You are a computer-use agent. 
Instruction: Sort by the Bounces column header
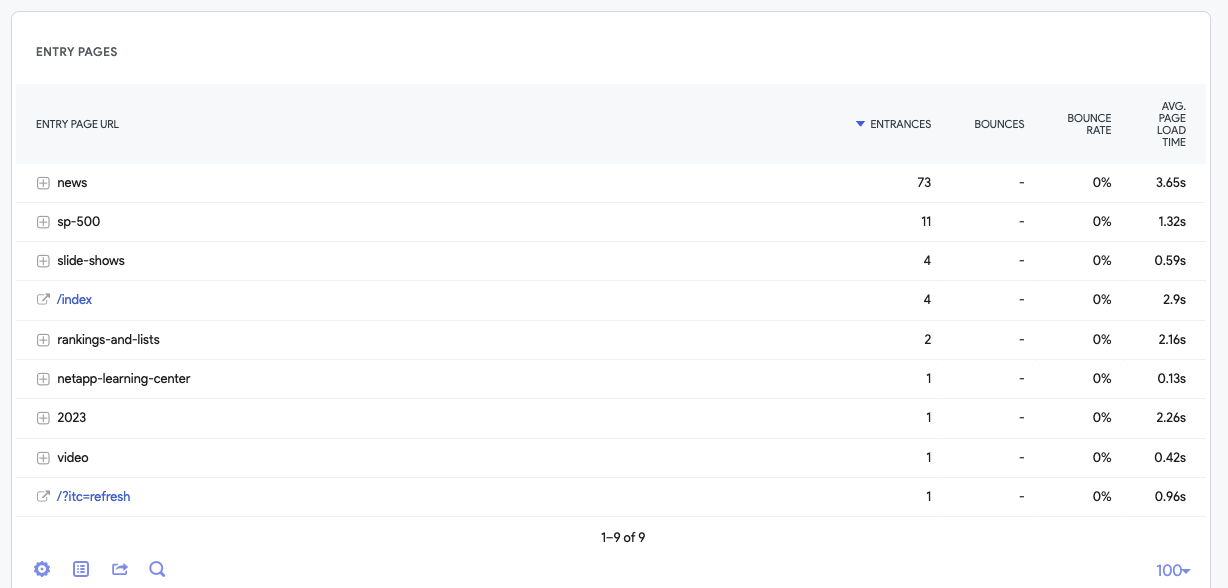pyautogui.click(x=999, y=124)
